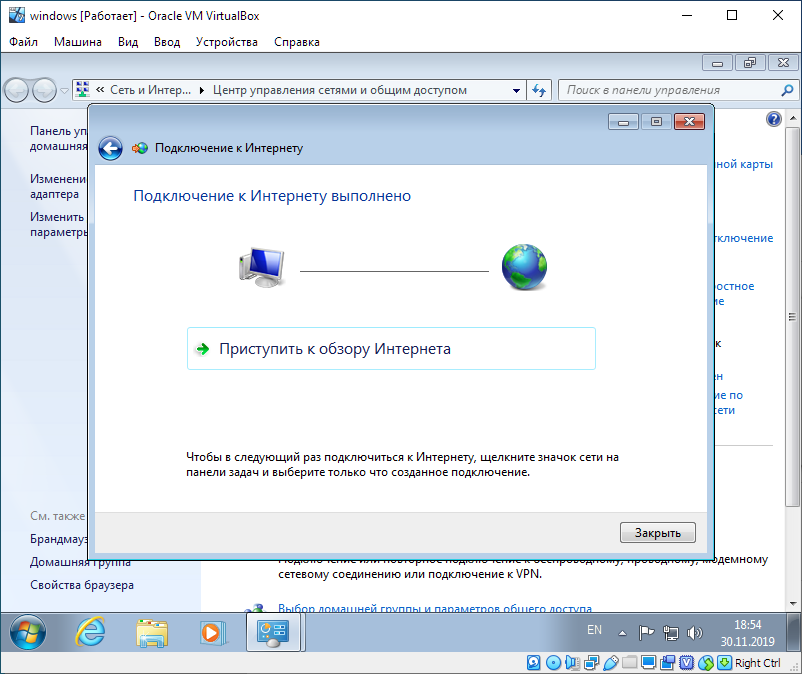The height and width of the screenshot is (674, 802).
Task: Click the Action Center flag tray icon
Action: point(647,633)
